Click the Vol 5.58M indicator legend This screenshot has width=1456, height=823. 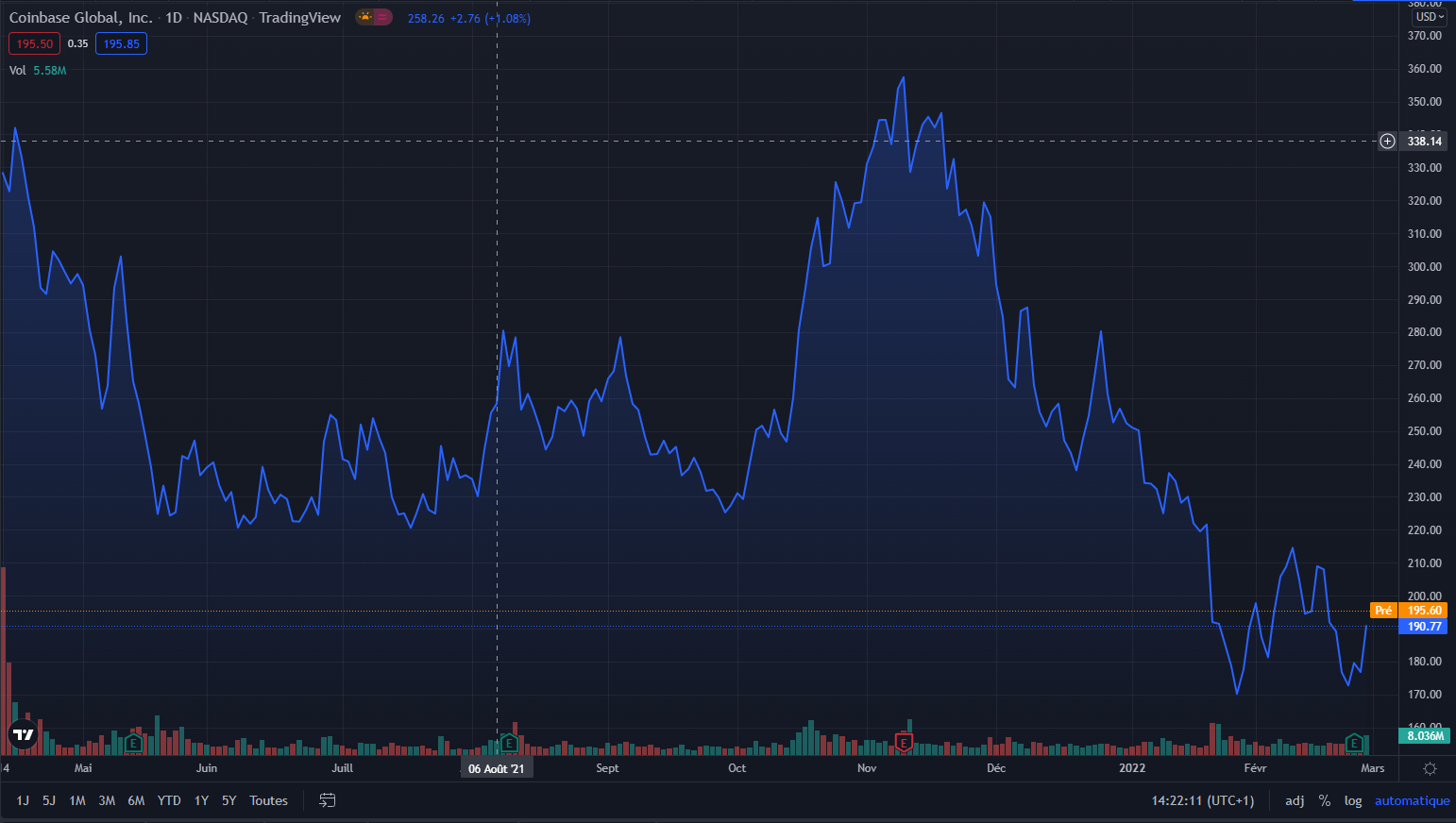coord(38,70)
